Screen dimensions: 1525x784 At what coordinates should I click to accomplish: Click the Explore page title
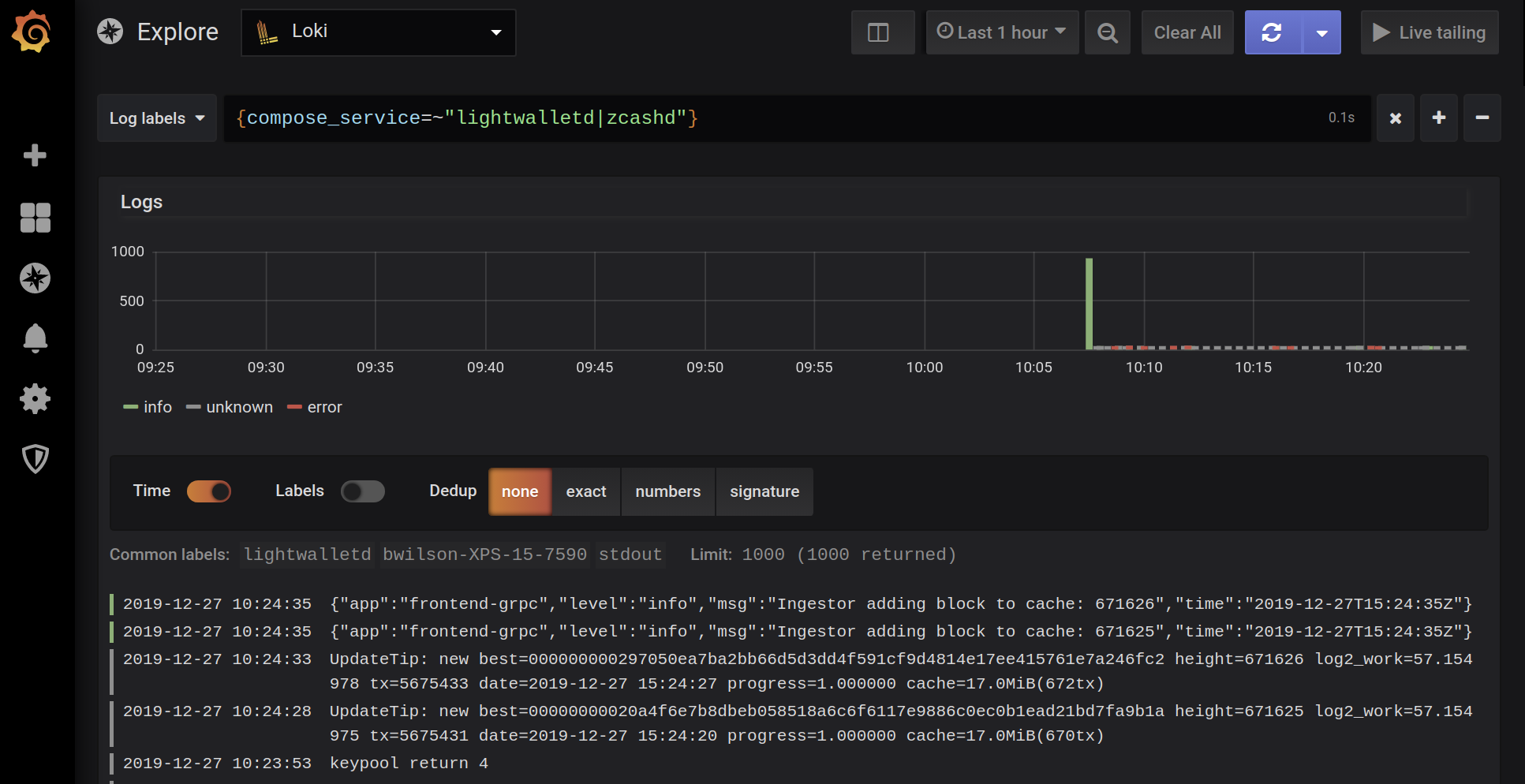point(178,32)
